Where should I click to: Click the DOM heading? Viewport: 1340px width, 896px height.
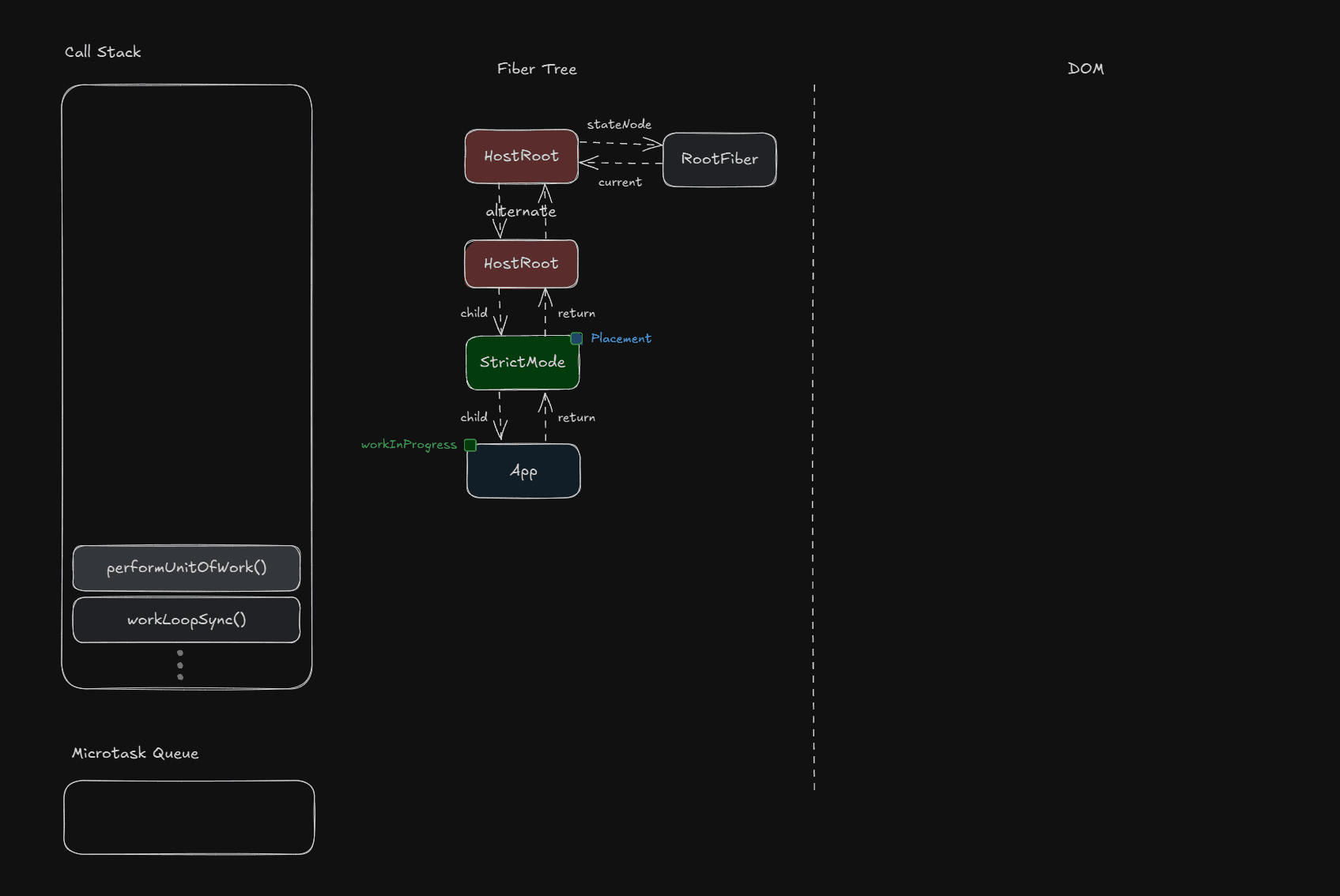tap(1085, 69)
